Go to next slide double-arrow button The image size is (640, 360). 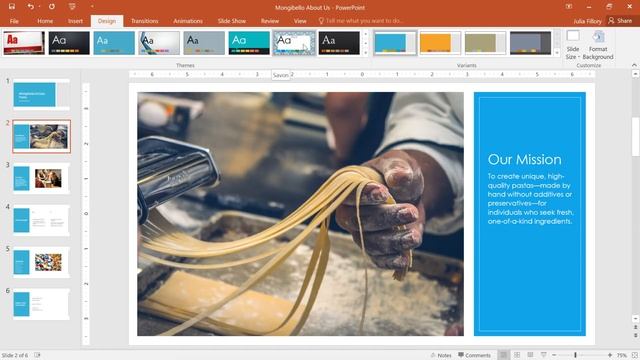pos(636,335)
